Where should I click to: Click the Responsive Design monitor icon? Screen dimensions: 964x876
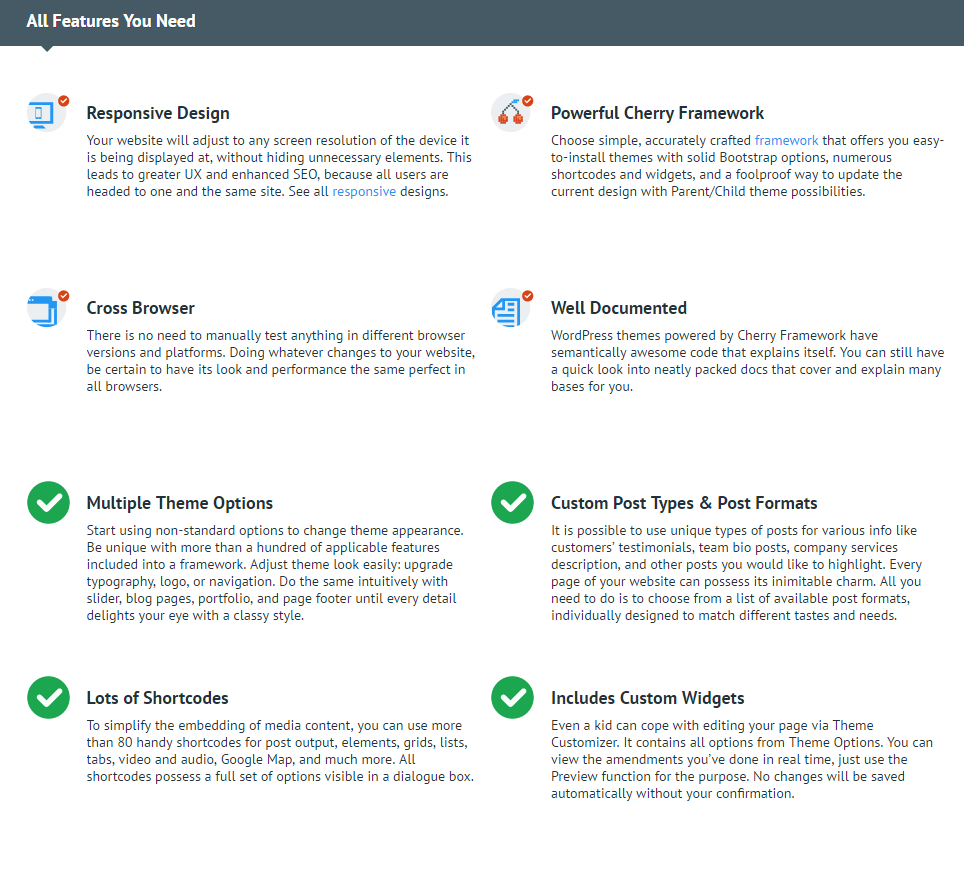click(x=46, y=113)
